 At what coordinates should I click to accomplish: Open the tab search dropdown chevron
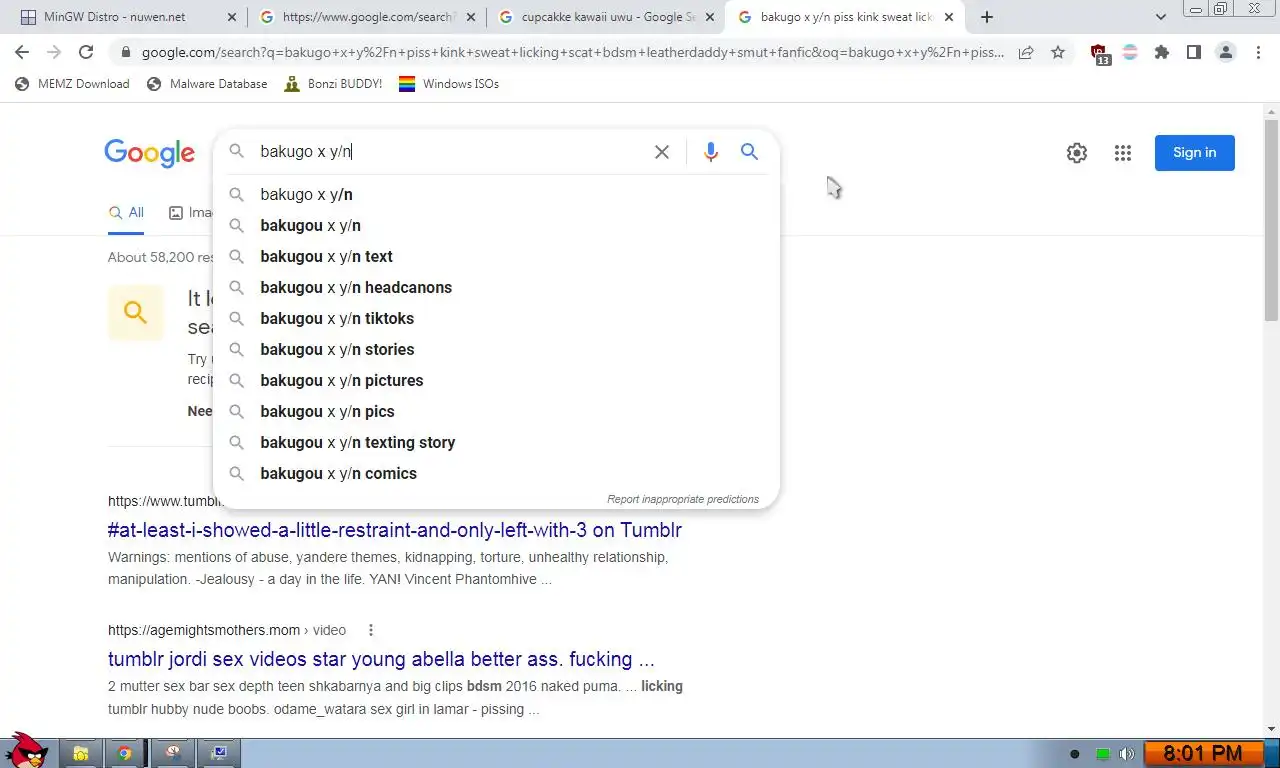tap(1161, 17)
